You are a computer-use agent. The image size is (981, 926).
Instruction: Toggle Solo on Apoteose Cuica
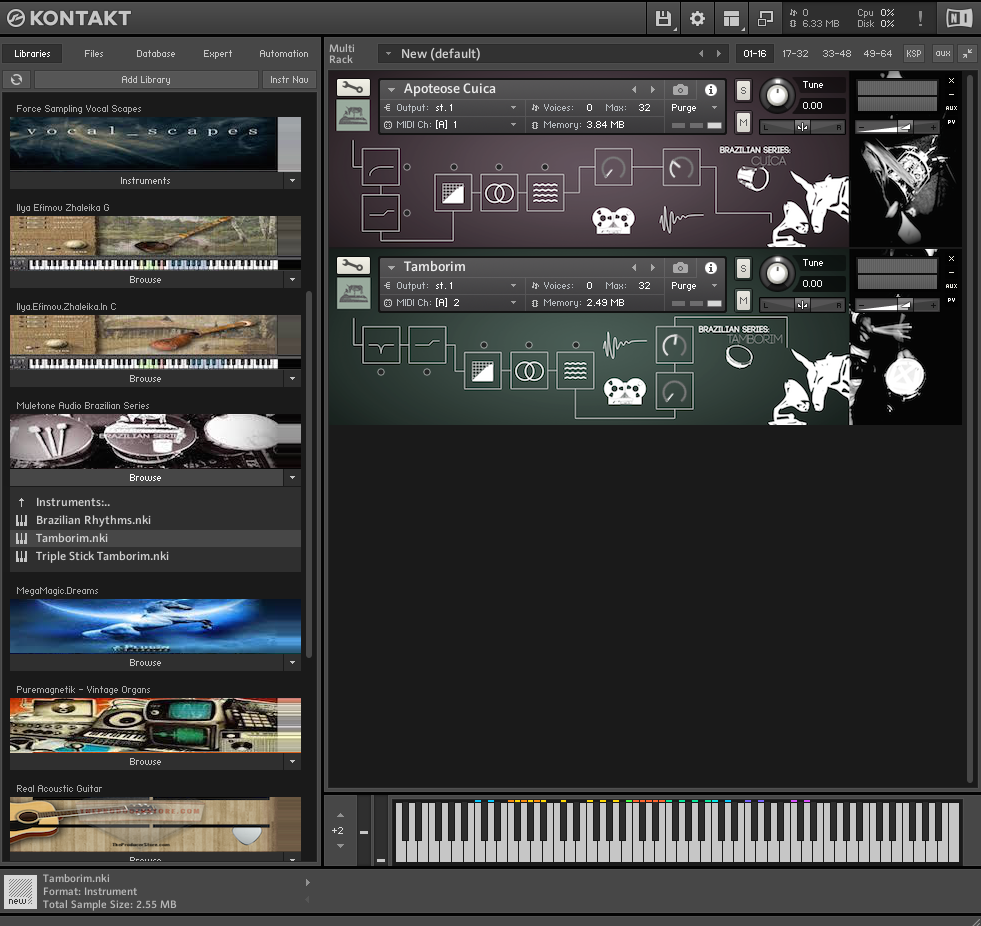743,90
